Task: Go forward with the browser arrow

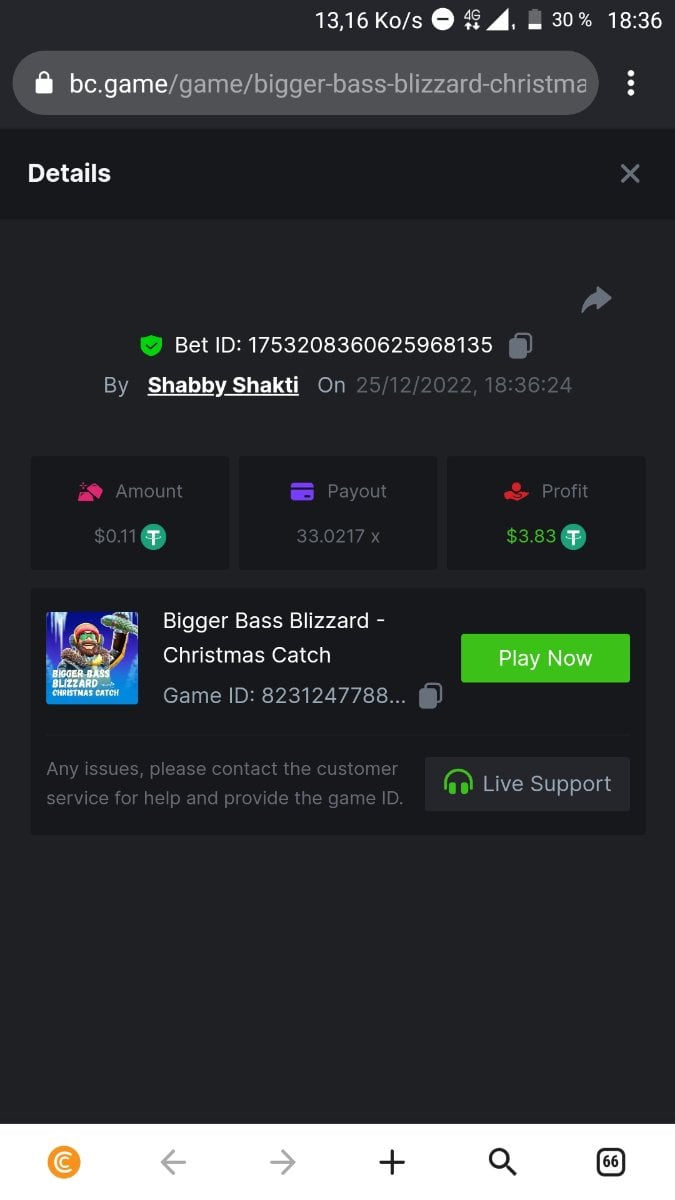Action: pyautogui.click(x=283, y=1162)
